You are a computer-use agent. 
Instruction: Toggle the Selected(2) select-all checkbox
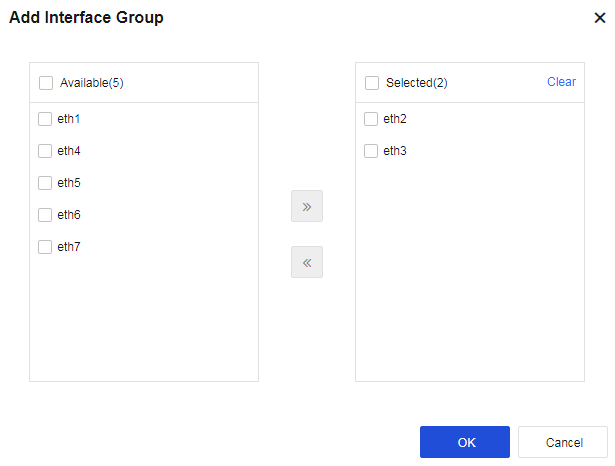(372, 83)
